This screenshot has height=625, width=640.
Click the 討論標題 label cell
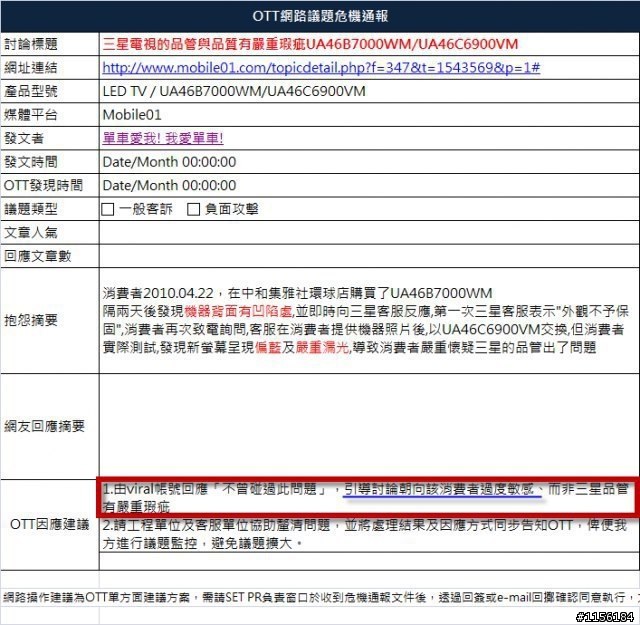tap(50, 44)
